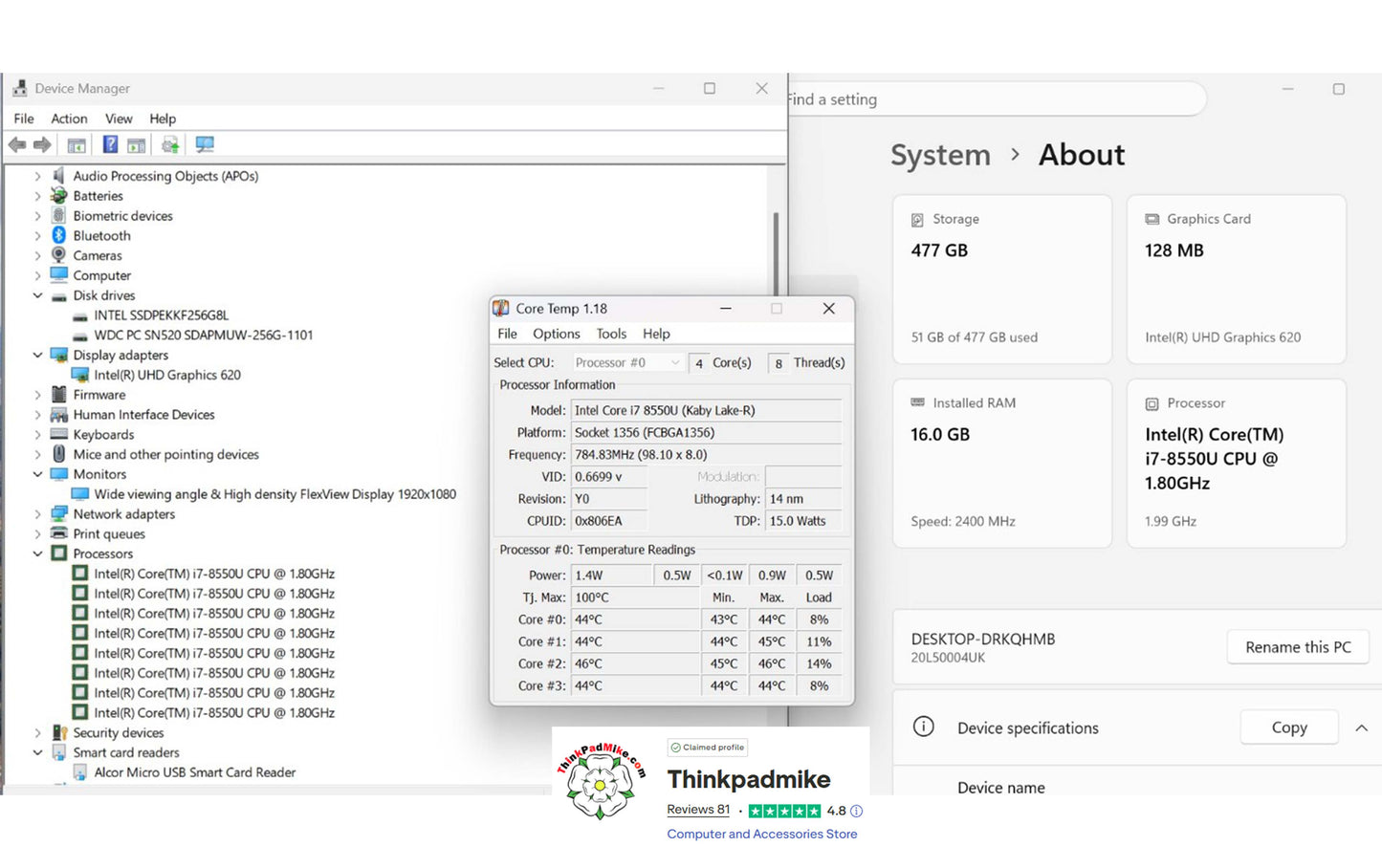This screenshot has height=868, width=1382.
Task: Collapse the Processors node
Action: coord(38,554)
